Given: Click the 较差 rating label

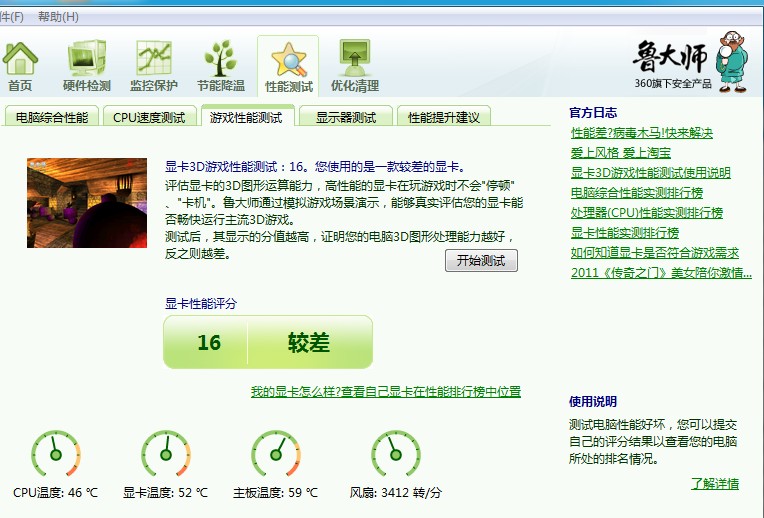Looking at the screenshot, I should point(308,342).
